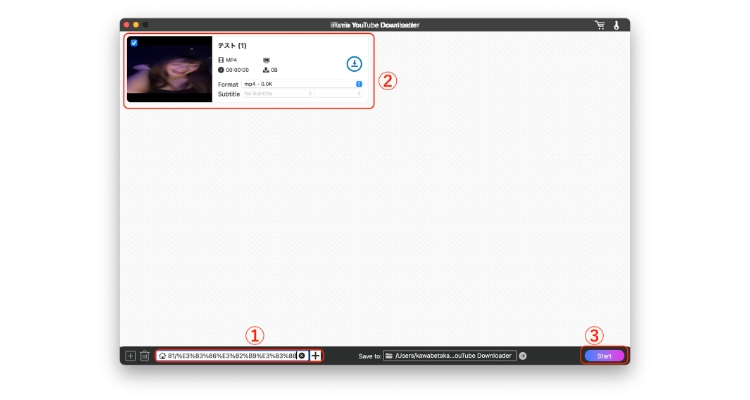
Task: Click the Start button
Action: [604, 356]
